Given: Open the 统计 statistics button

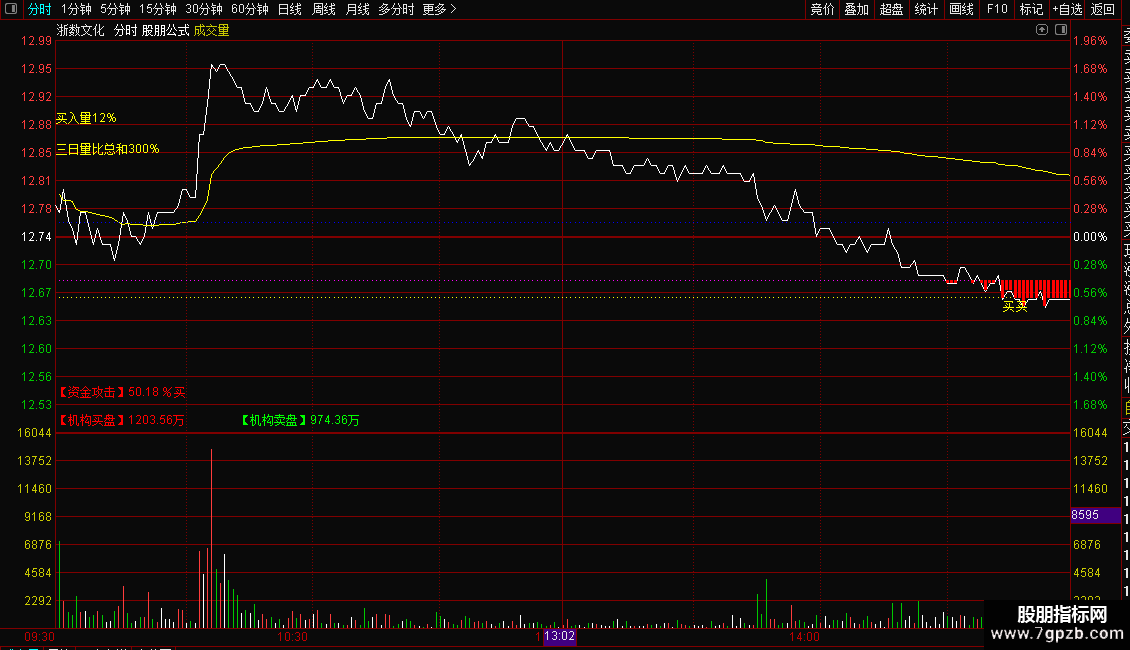Looking at the screenshot, I should 926,9.
